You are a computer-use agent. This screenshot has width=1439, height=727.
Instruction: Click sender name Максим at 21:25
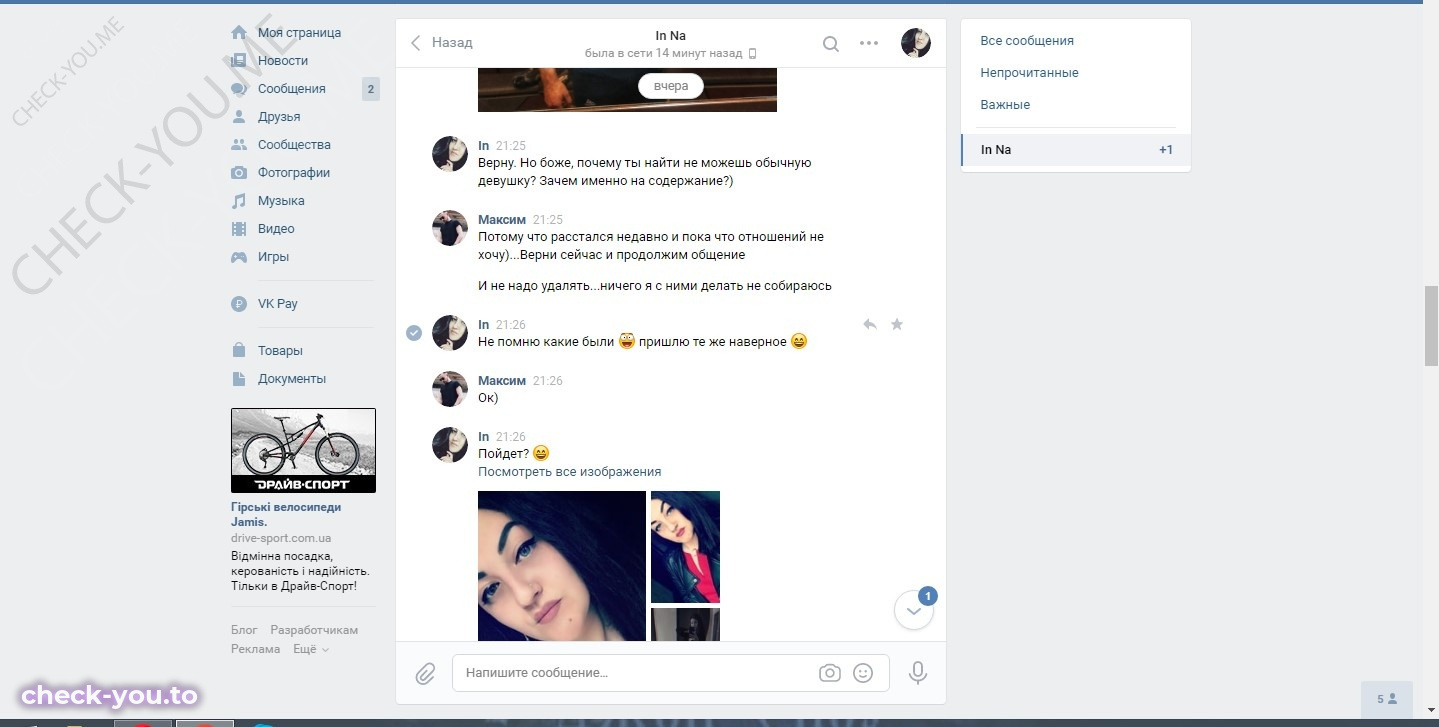click(502, 219)
